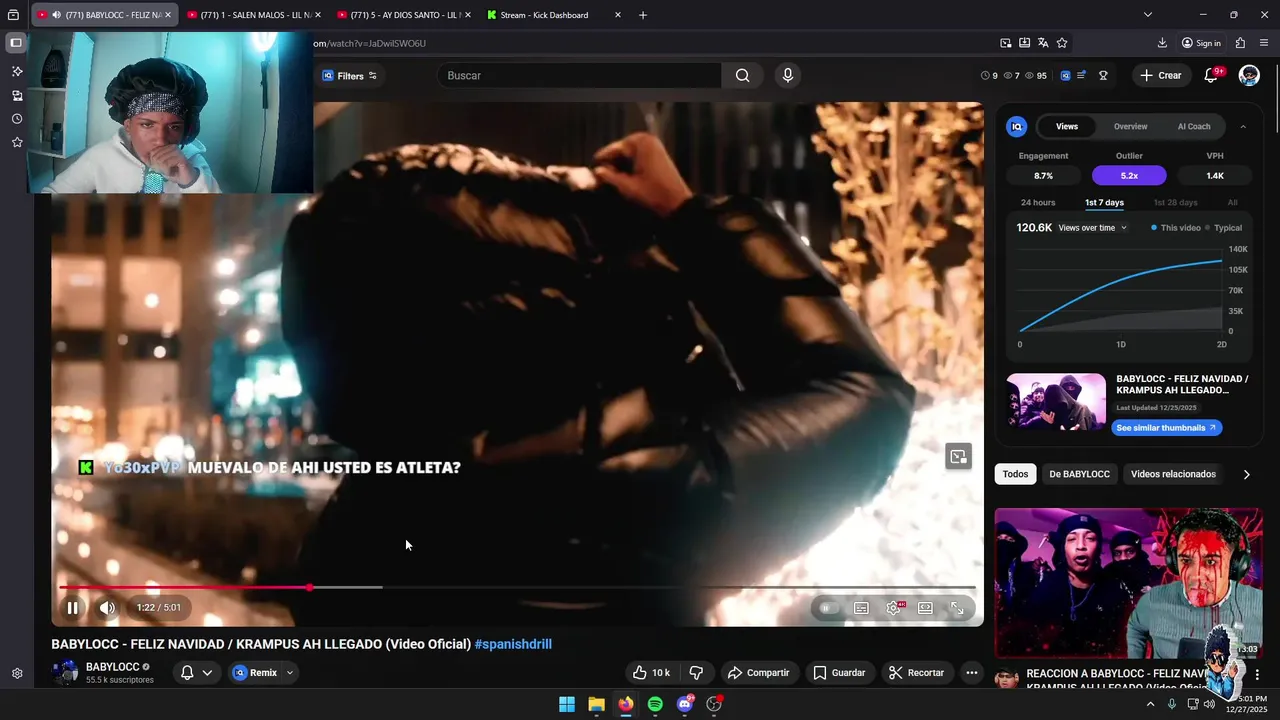Click the magnifier search button
This screenshot has height=720, width=1280.
[742, 75]
